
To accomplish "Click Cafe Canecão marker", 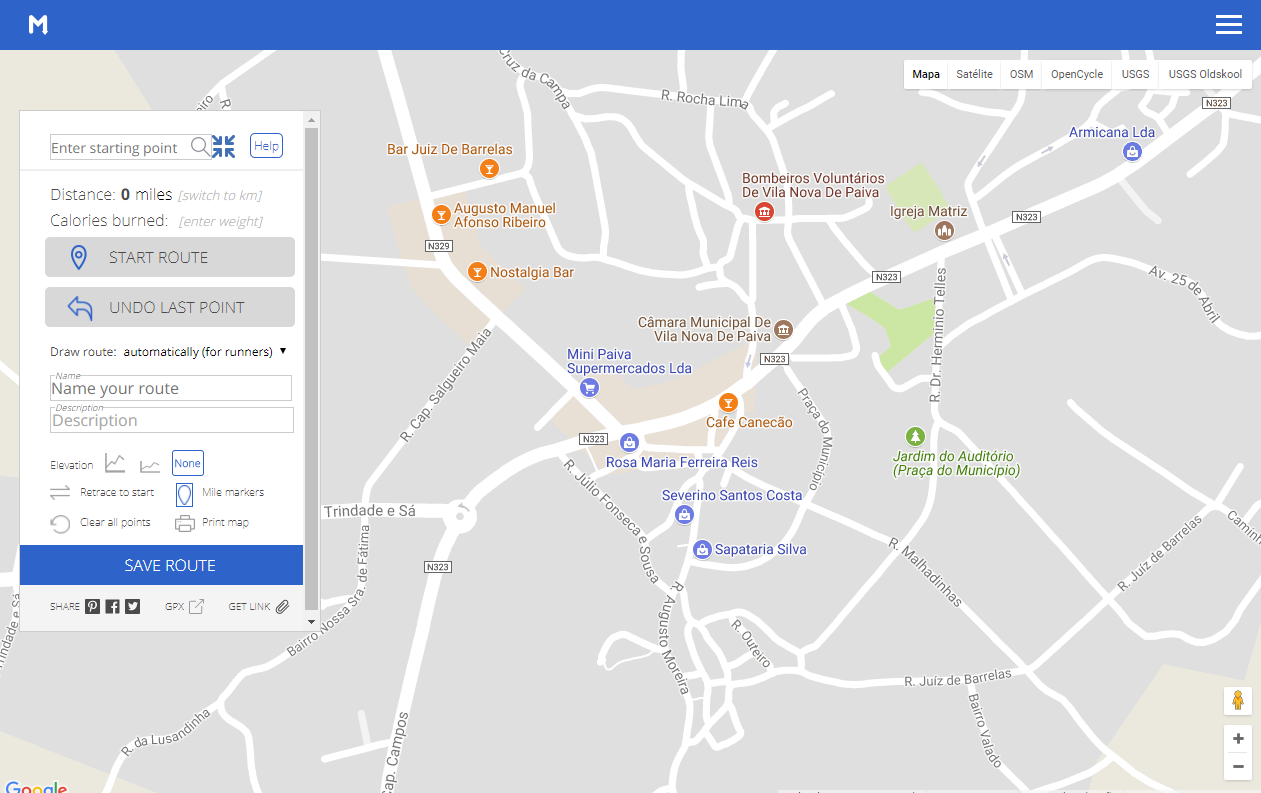I will pyautogui.click(x=728, y=402).
